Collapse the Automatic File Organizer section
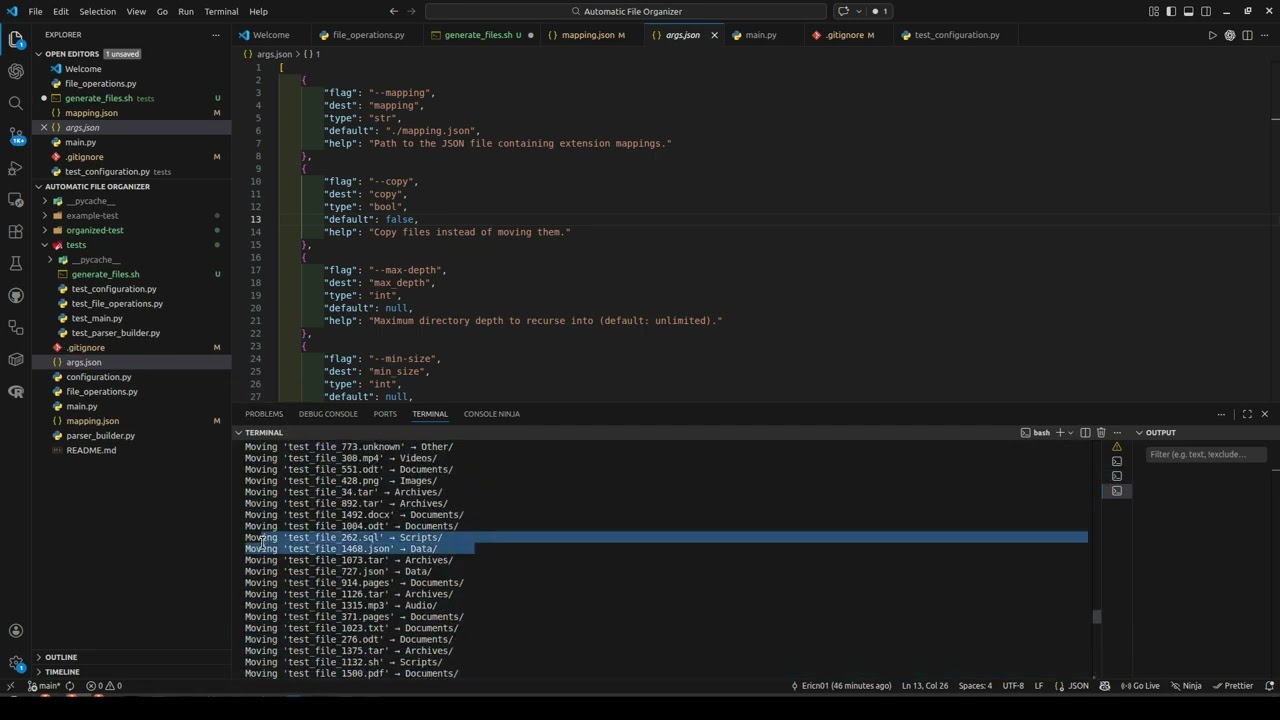This screenshot has height=720, width=1280. (39, 187)
